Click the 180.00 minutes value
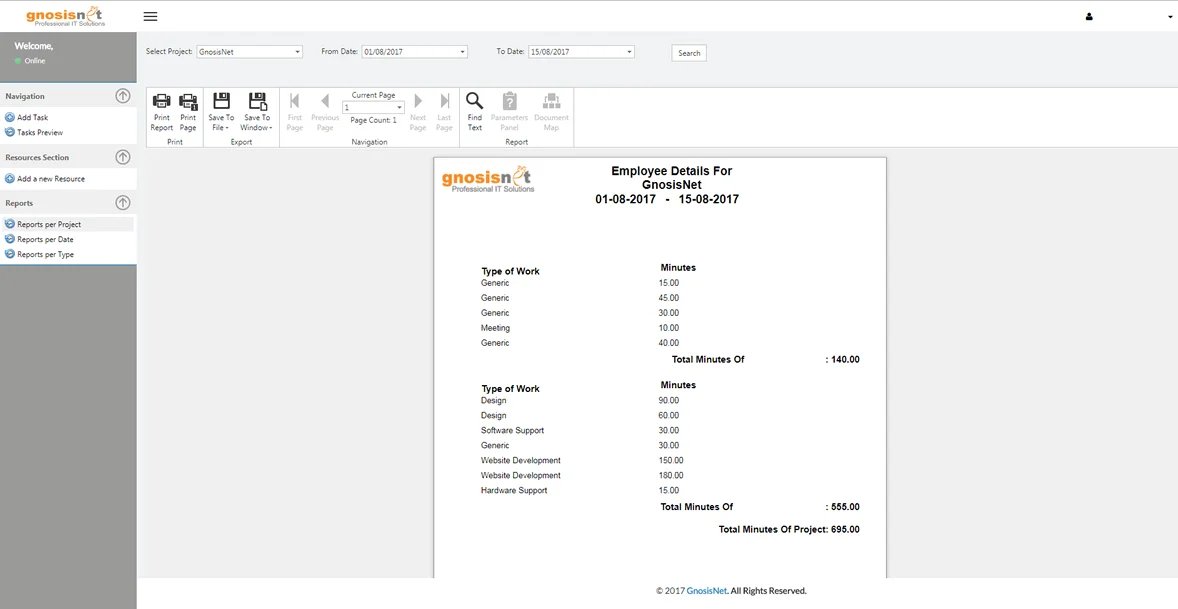 pos(671,475)
